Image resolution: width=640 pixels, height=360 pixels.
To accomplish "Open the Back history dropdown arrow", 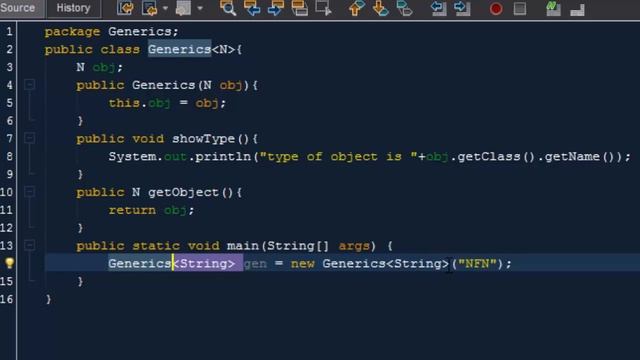I will [x=165, y=8].
